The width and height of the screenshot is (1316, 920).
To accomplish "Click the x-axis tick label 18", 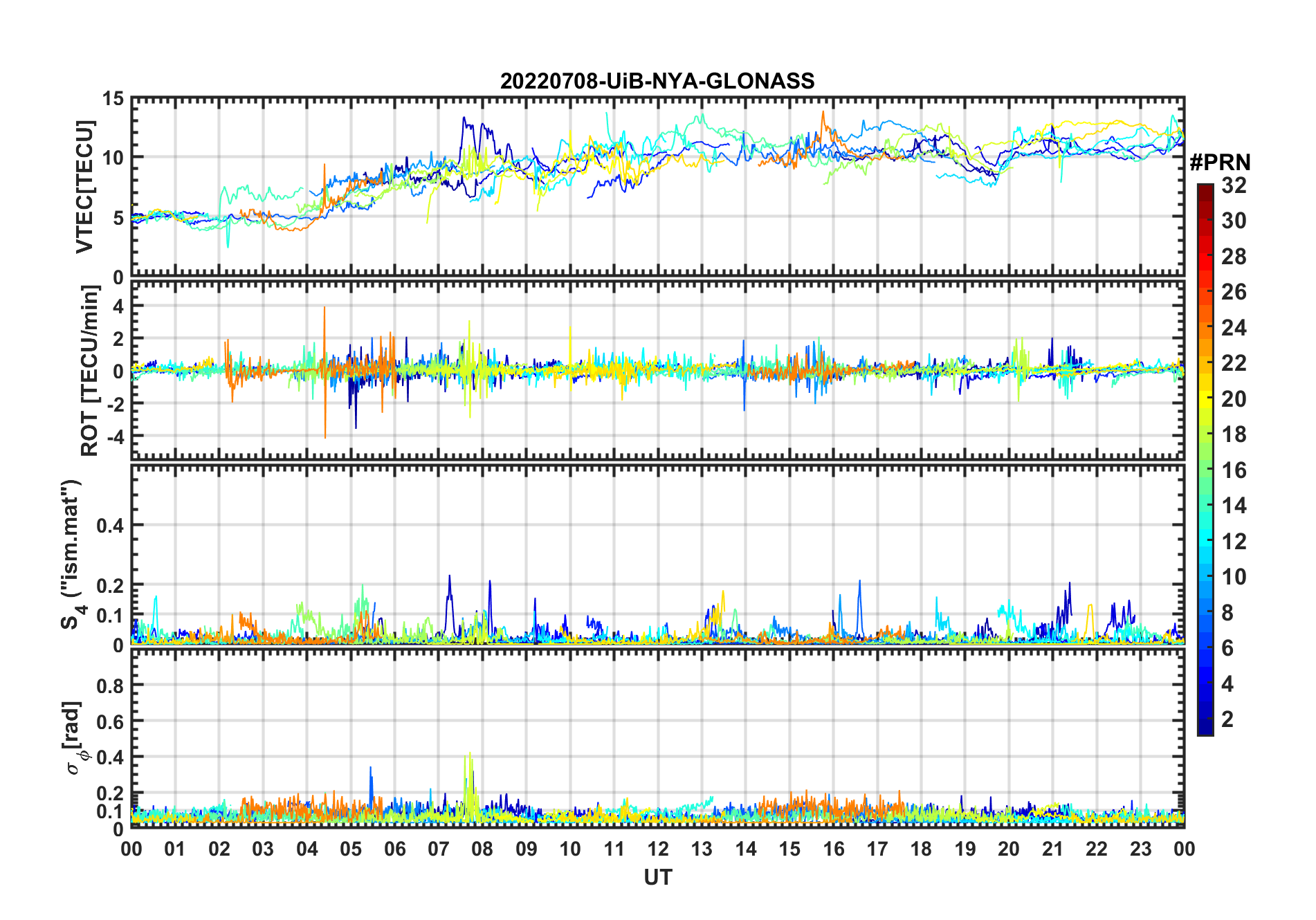I will pos(921,849).
